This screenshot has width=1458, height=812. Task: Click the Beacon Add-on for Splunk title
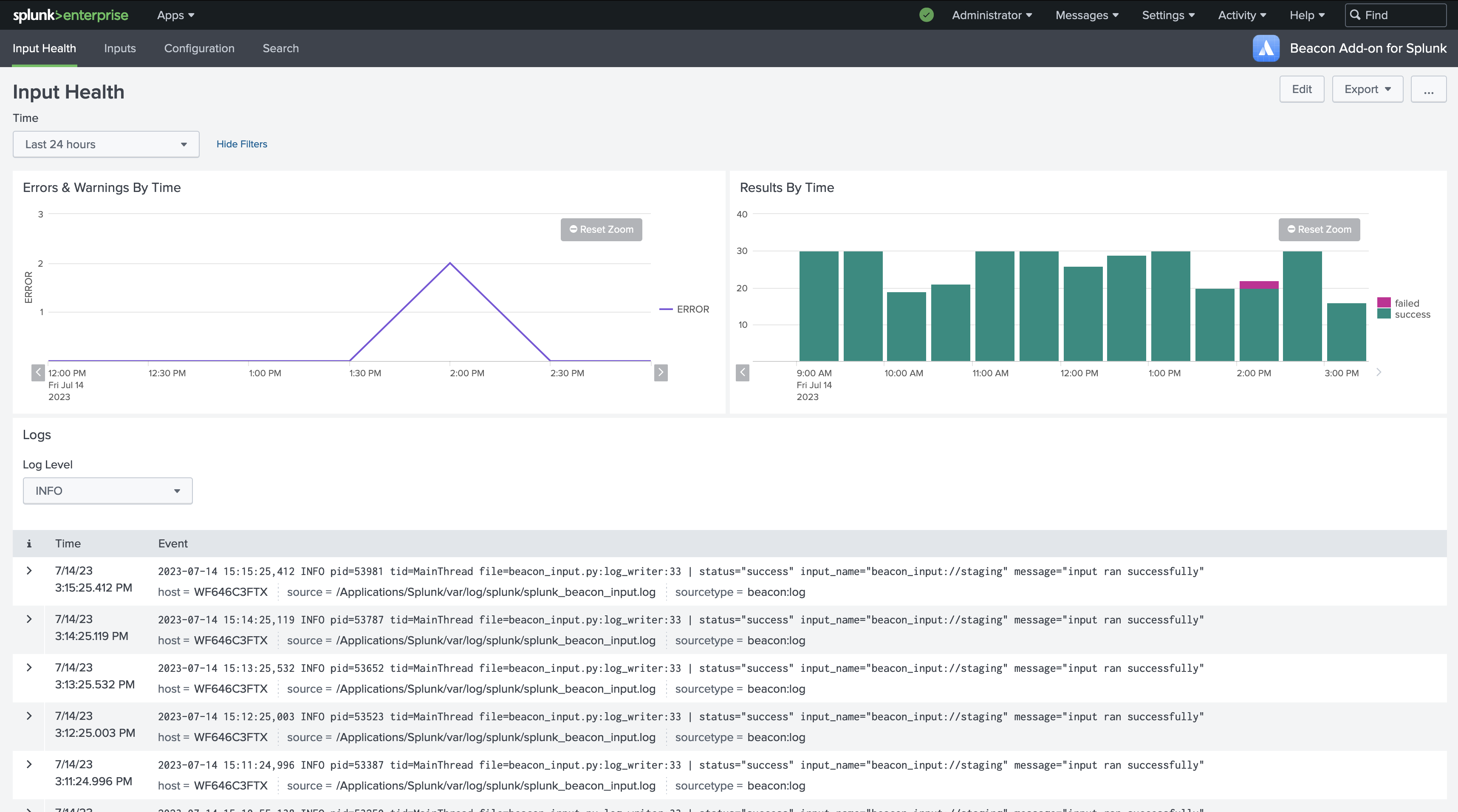pos(1368,48)
